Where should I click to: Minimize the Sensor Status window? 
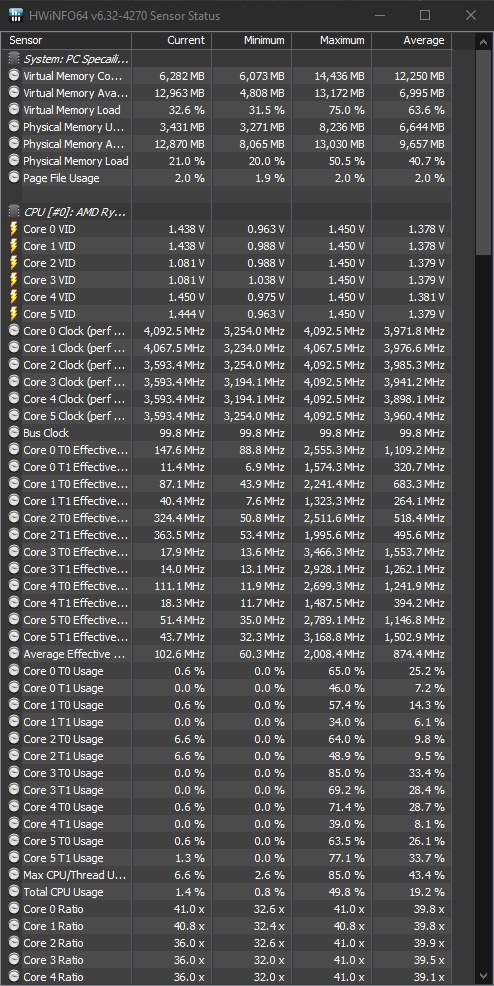379,15
